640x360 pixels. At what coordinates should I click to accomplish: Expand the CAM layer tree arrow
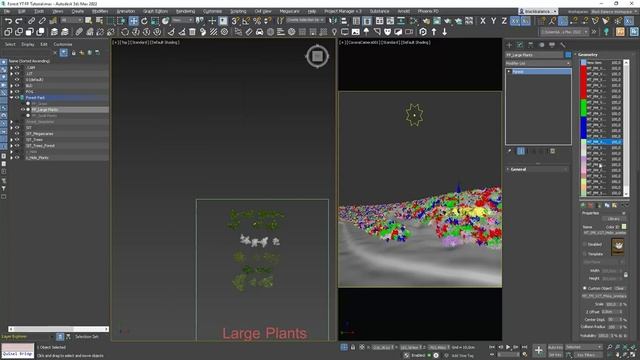11,68
